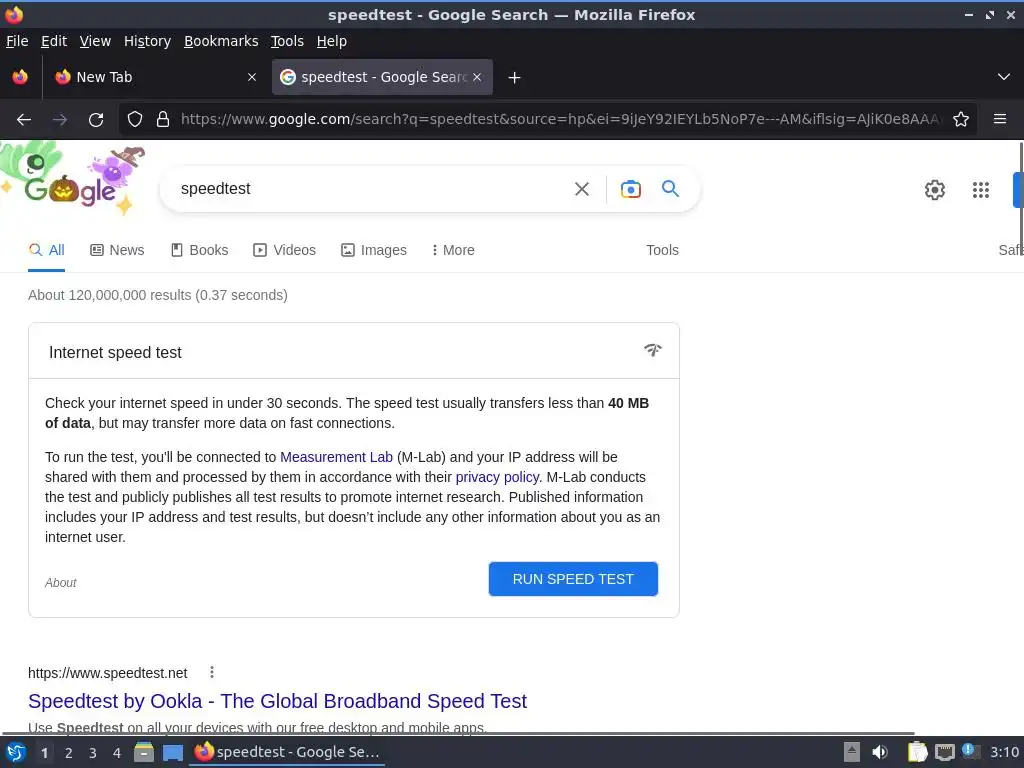Open the volume speaker tray icon

880,752
